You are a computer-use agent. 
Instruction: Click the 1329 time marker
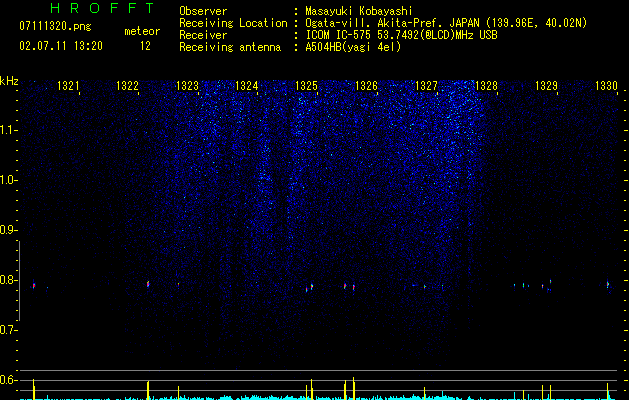546,86
